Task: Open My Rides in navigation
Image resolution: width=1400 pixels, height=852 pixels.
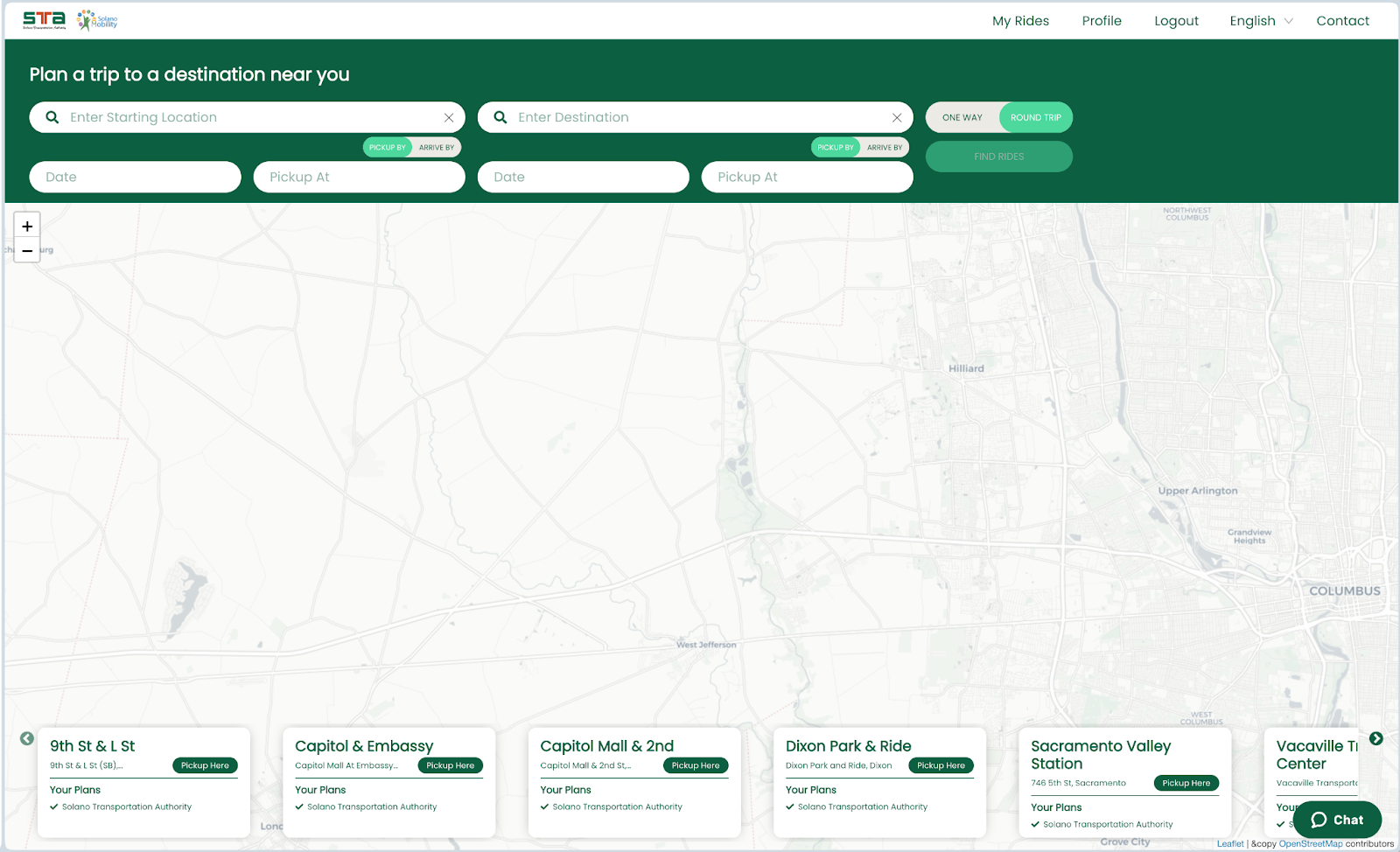Action: 1020,21
